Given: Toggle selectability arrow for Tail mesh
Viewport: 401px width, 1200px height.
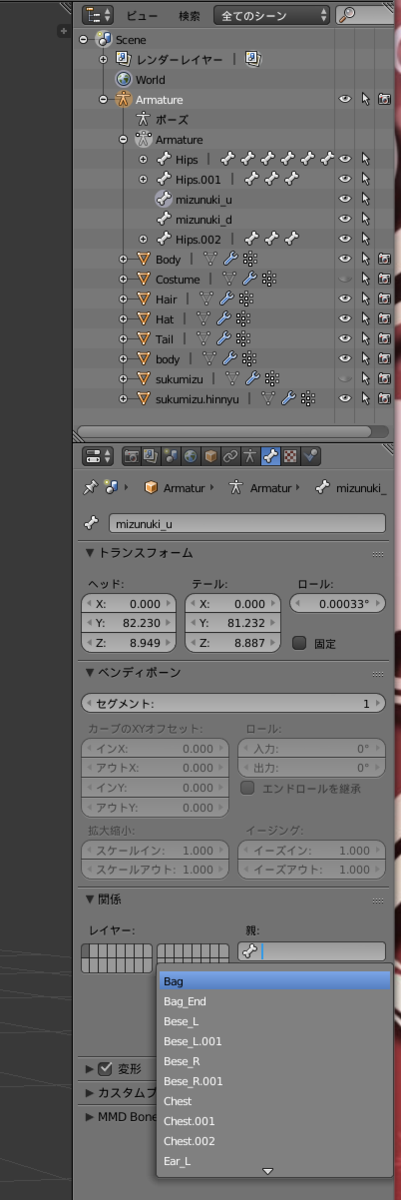Looking at the screenshot, I should (x=365, y=340).
